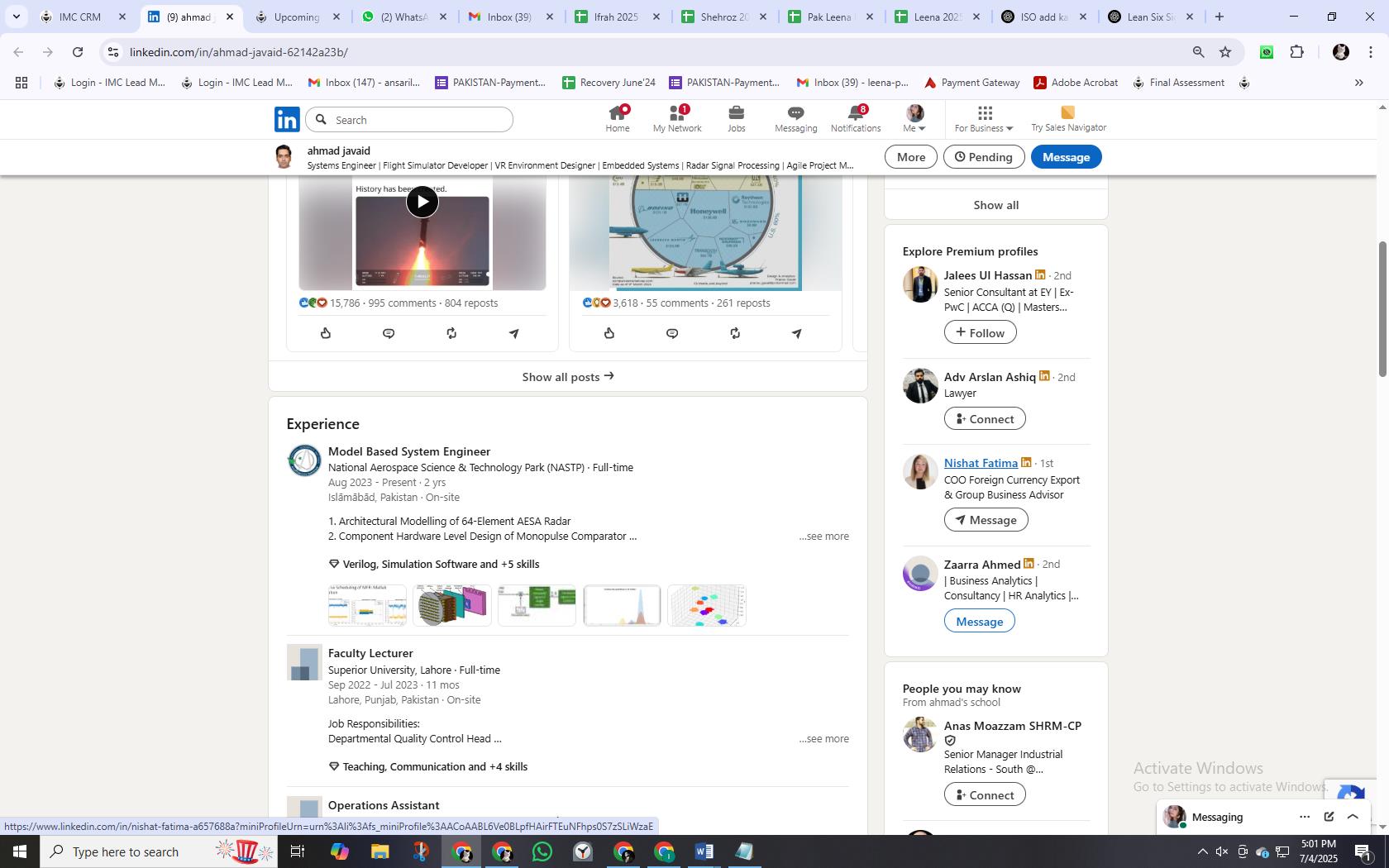The image size is (1389, 868).
Task: Open the More profile options button
Action: click(911, 157)
